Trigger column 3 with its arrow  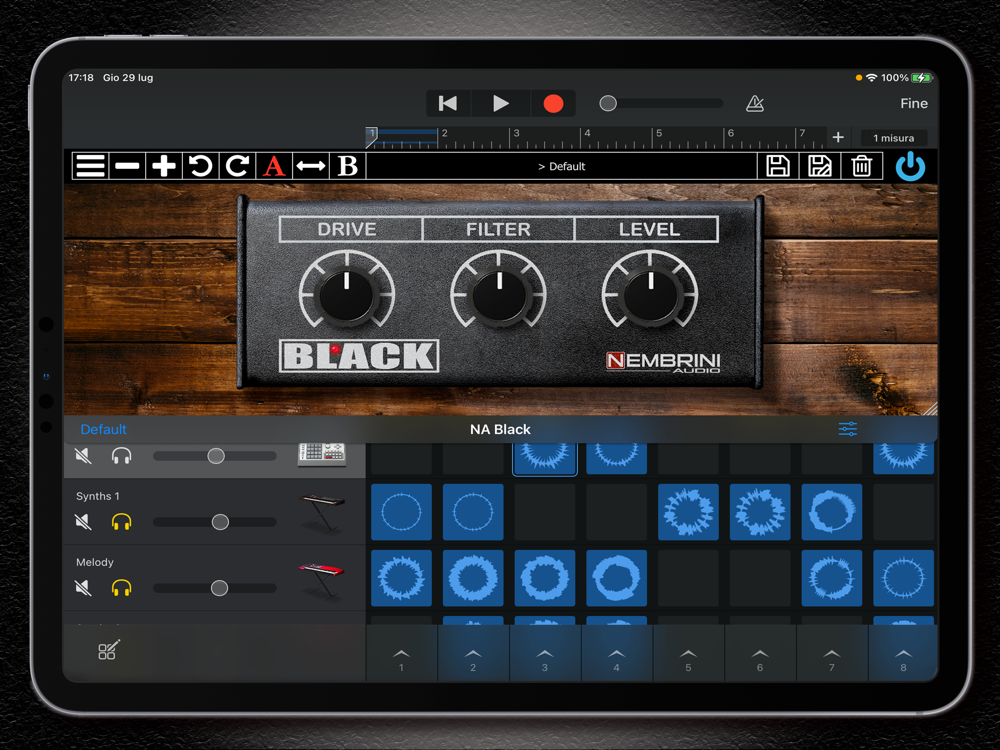click(x=545, y=654)
